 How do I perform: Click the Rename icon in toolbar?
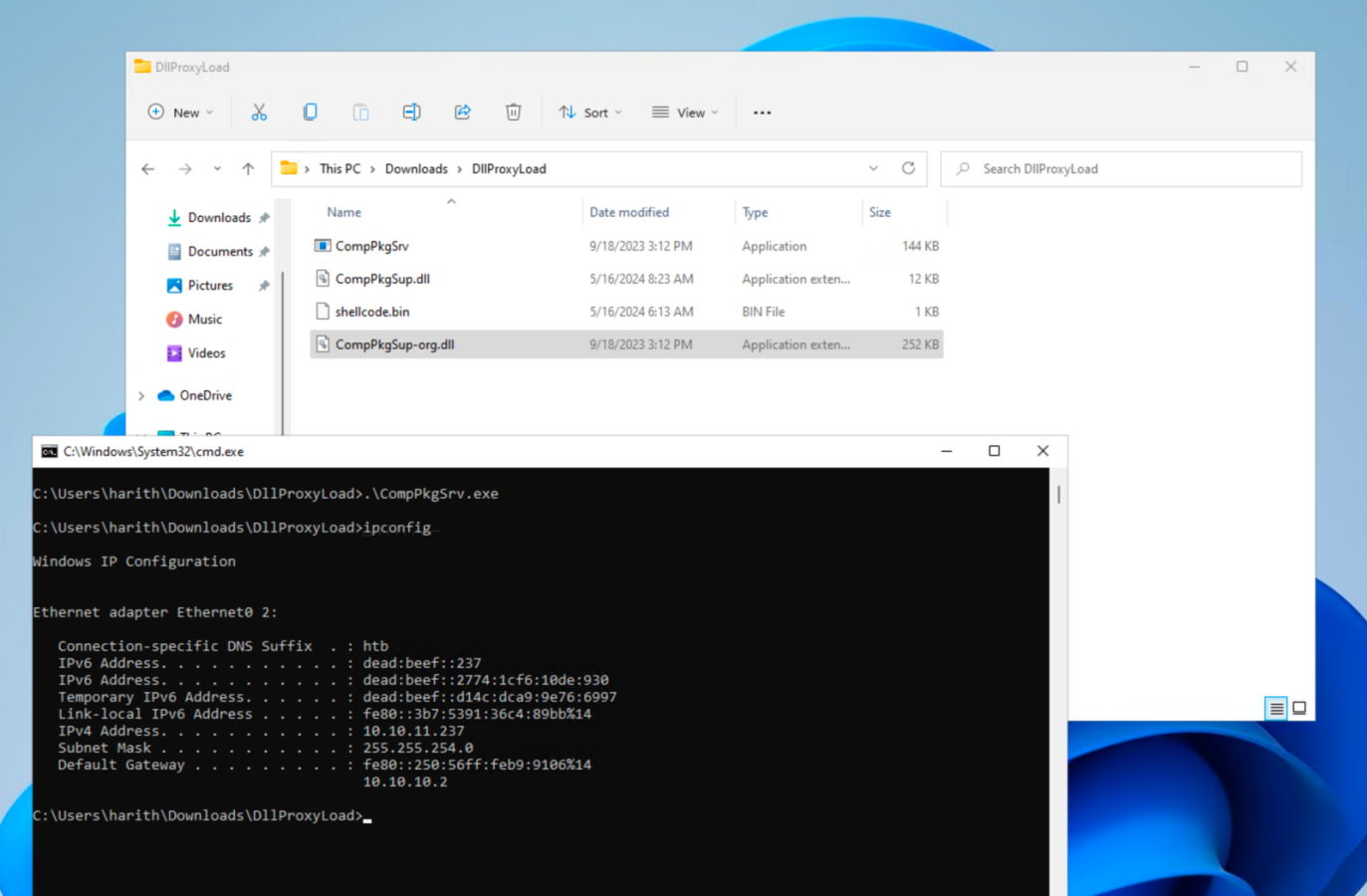411,112
